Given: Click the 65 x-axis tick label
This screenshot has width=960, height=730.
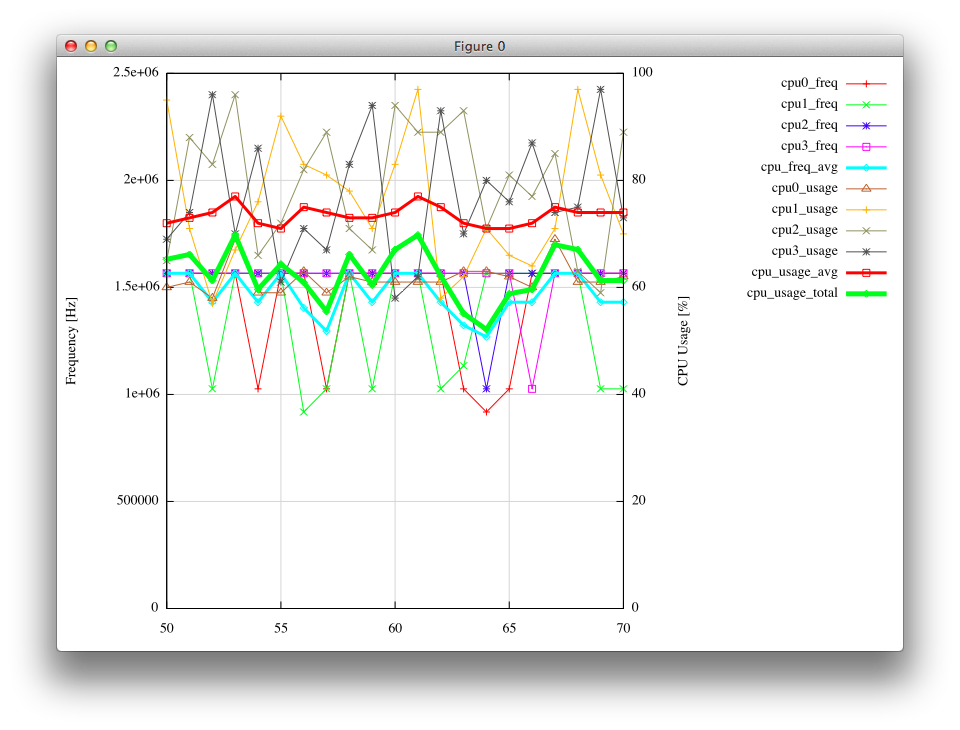Looking at the screenshot, I should point(509,628).
